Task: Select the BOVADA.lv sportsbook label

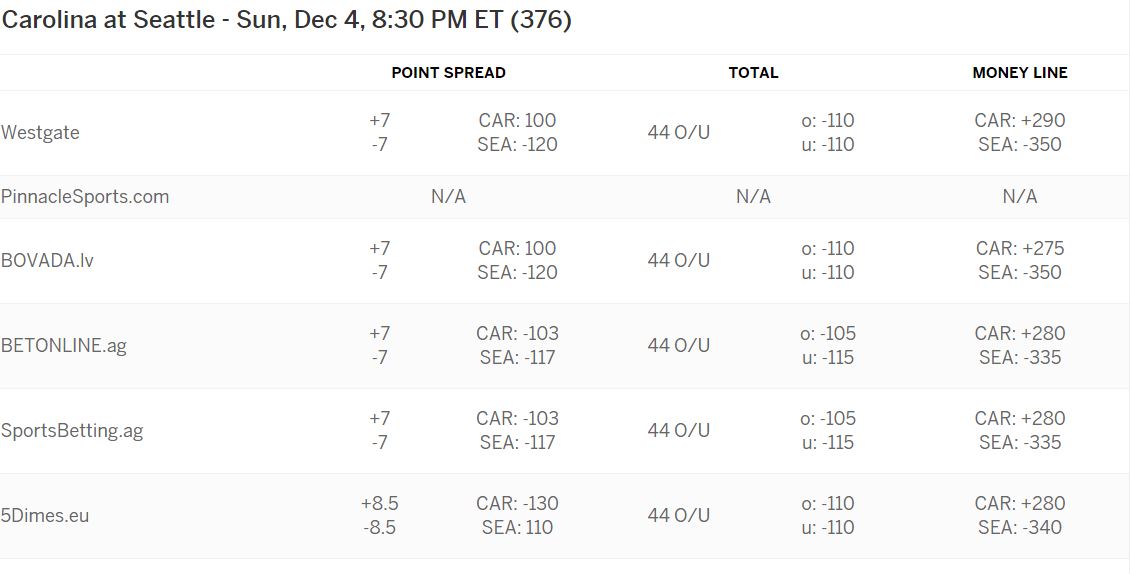Action: [48, 260]
